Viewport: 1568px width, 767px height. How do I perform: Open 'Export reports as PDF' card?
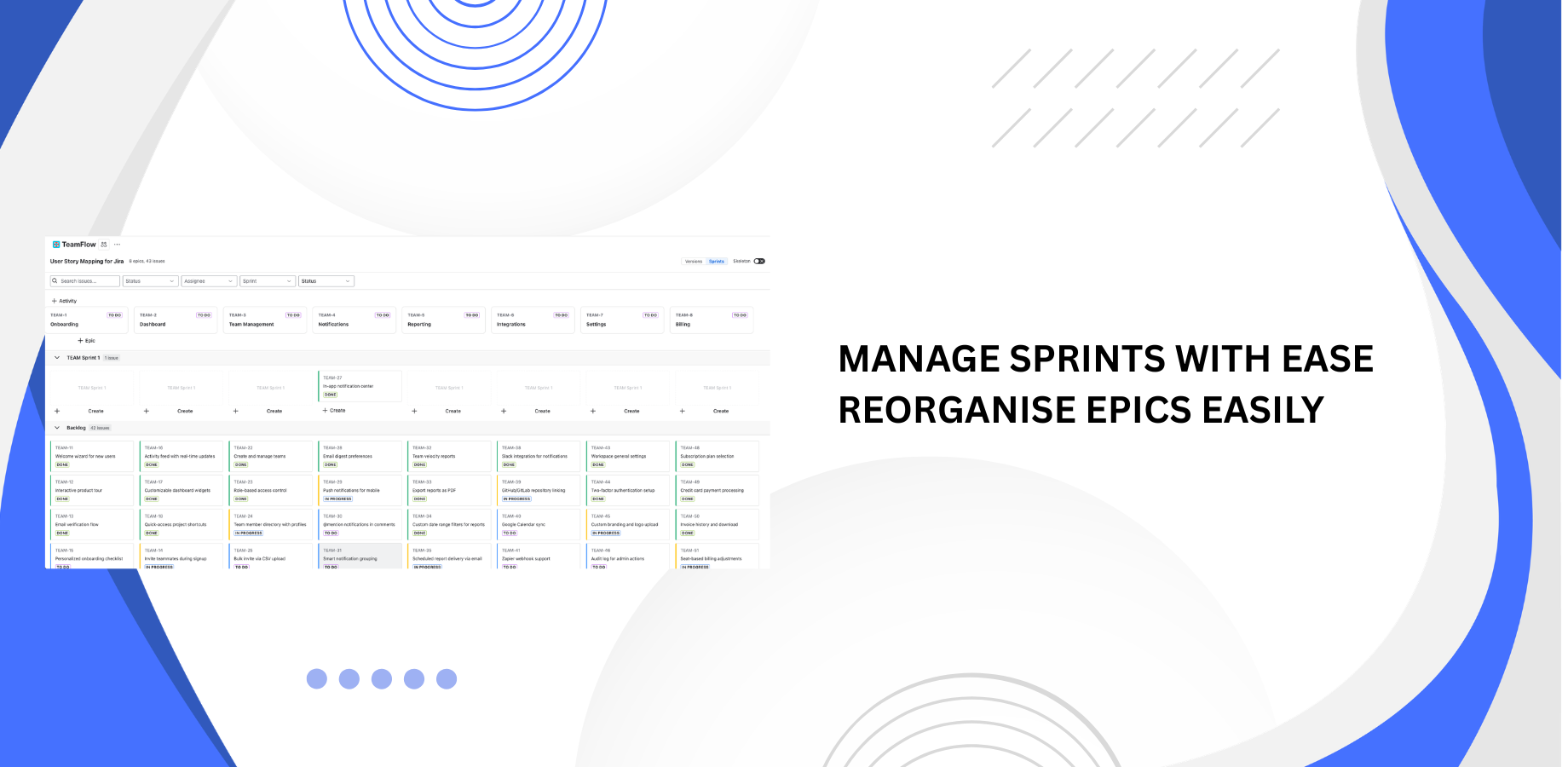tap(449, 490)
